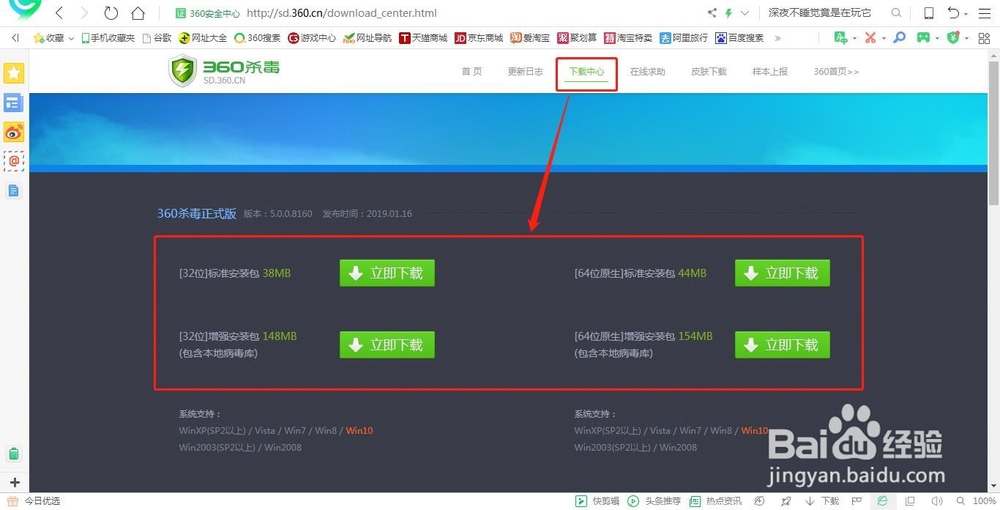1000x510 pixels.
Task: Click the 深夜不睡觉 search input box
Action: coord(826,13)
